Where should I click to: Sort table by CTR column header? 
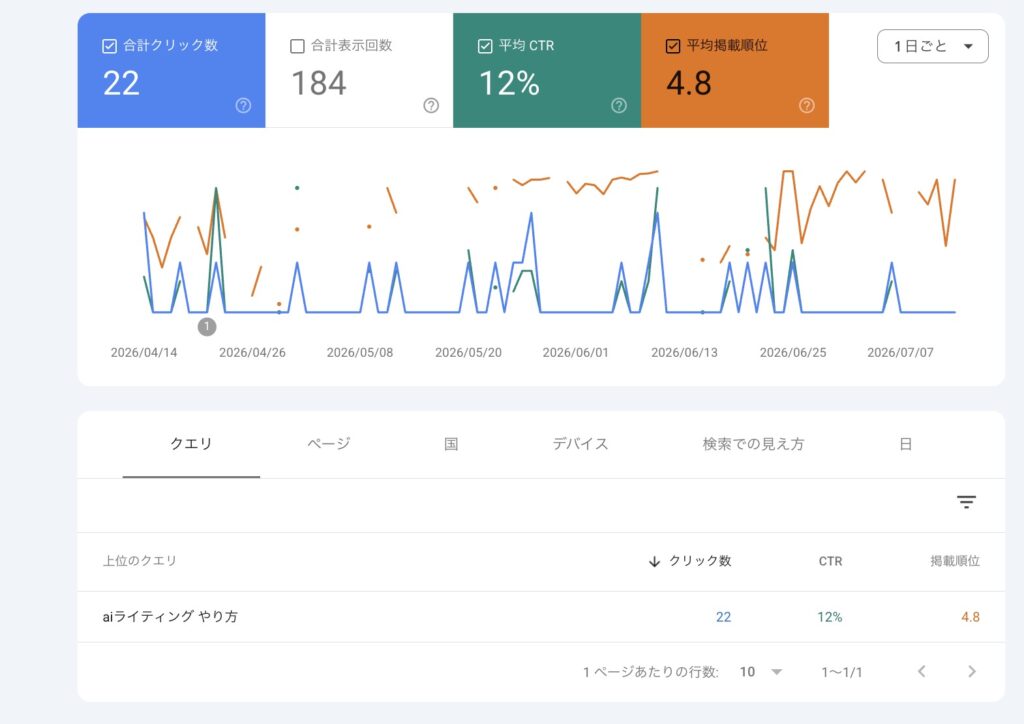pos(830,561)
